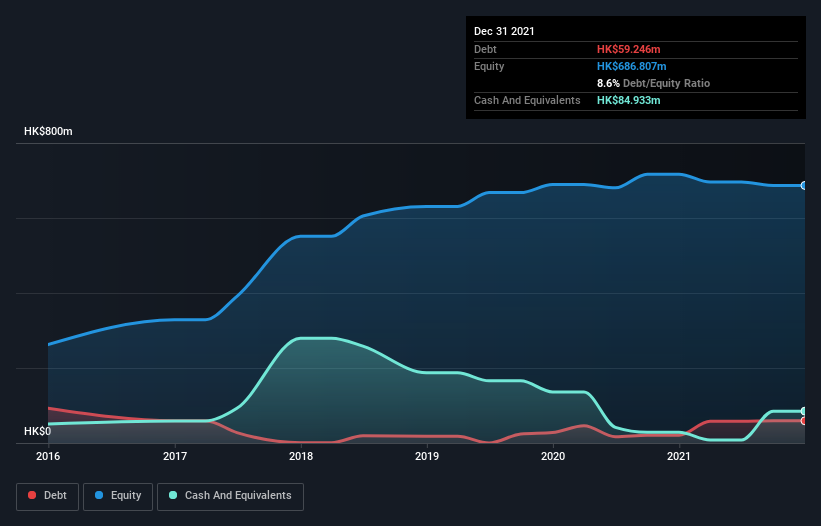Click the 2016 x-axis label
The height and width of the screenshot is (526, 821).
click(48, 456)
